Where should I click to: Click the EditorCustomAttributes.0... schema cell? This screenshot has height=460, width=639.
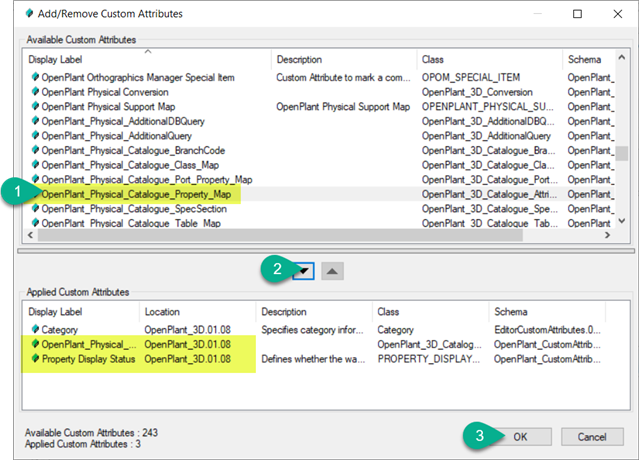pyautogui.click(x=547, y=330)
